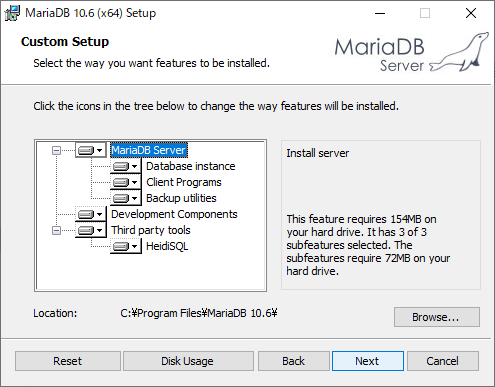
Task: Open Development Components feature drive icon
Action: 90,214
